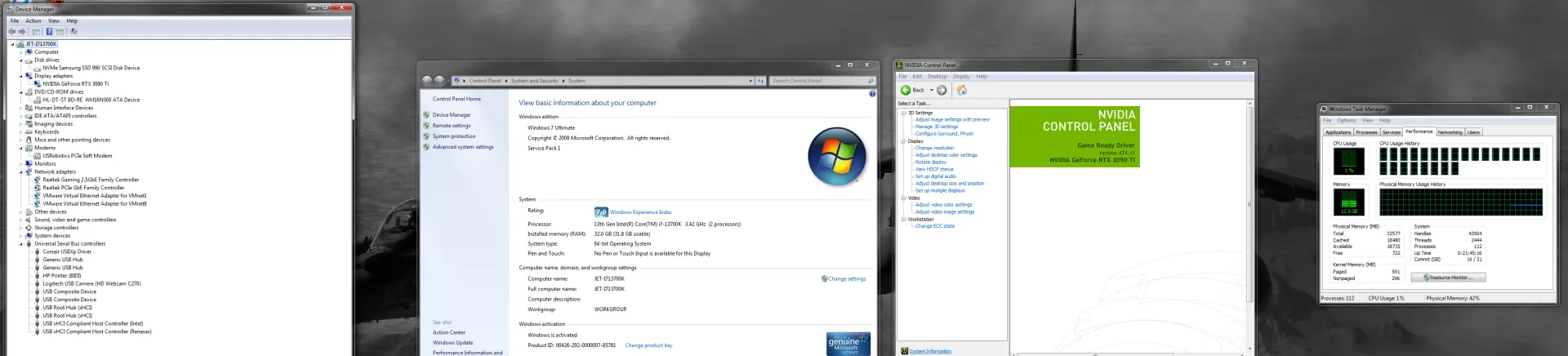Select NVMe Samsung SSD 990 SCSI Disk Device
Screen dimensions: 1568x356
[x=91, y=68]
